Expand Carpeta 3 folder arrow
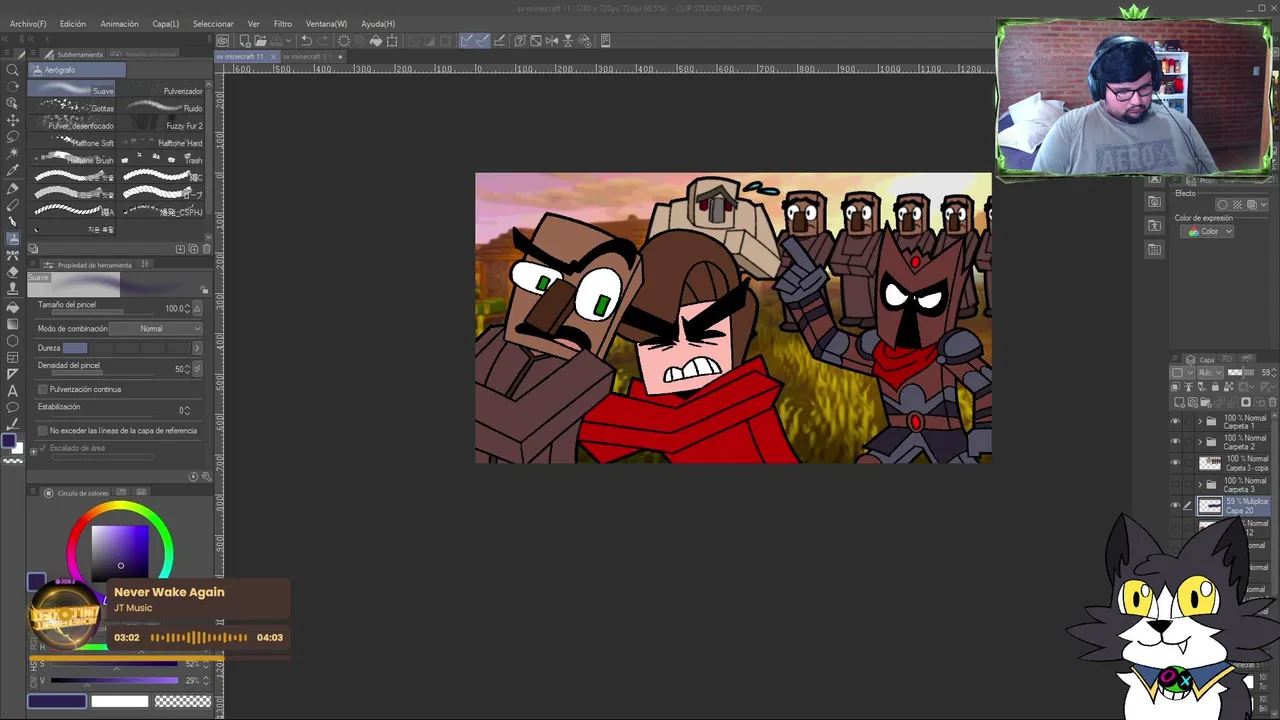Image resolution: width=1280 pixels, height=720 pixels. coord(1200,484)
